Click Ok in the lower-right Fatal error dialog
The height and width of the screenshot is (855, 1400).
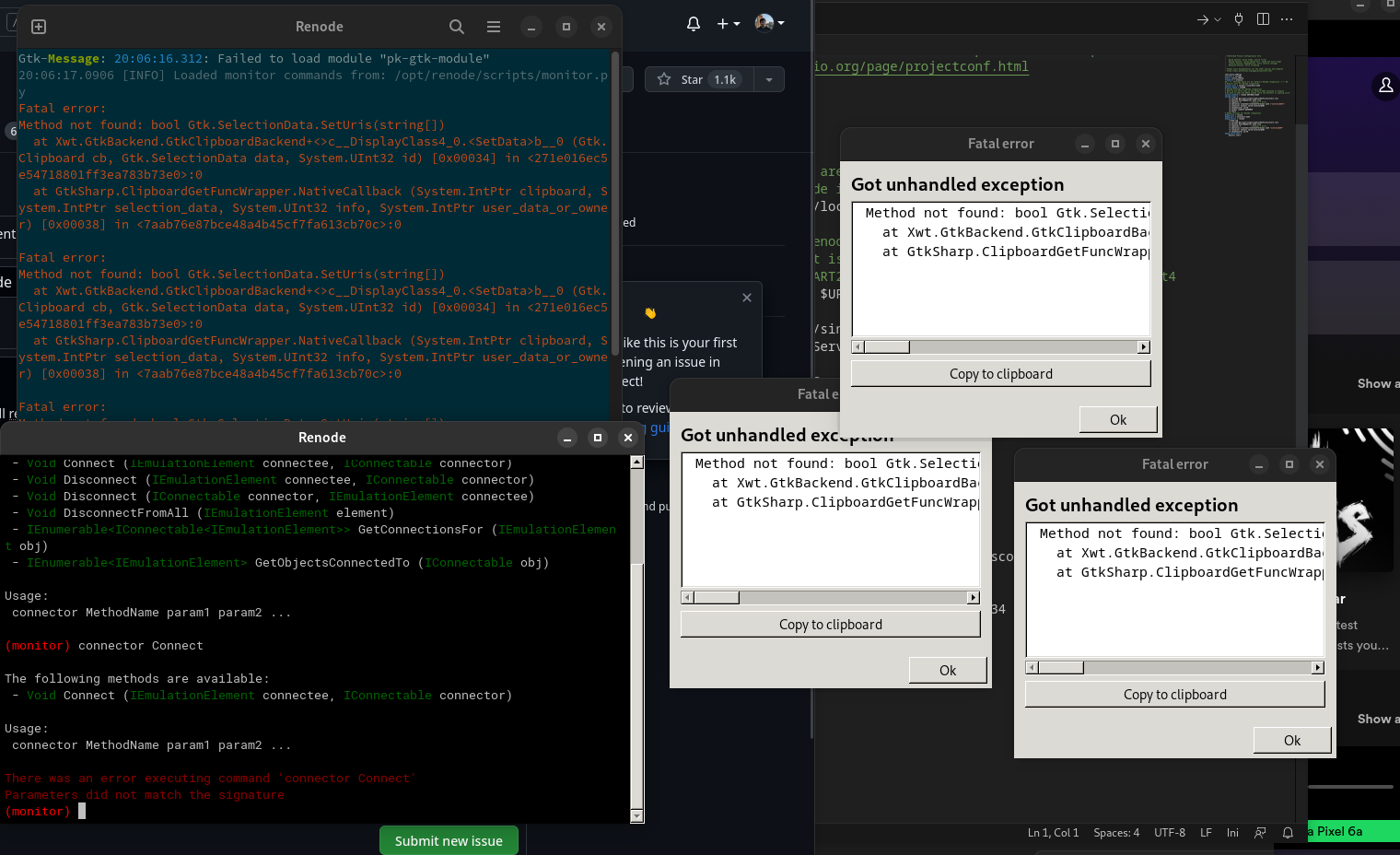pos(1292,741)
